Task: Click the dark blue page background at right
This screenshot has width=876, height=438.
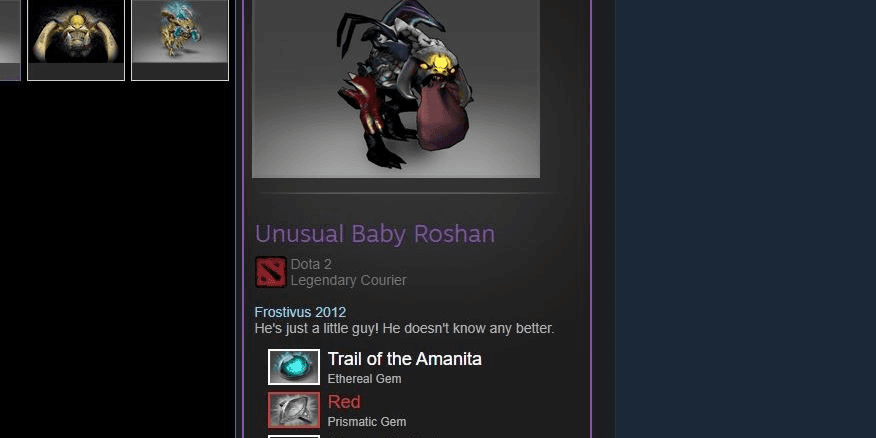Action: click(x=745, y=219)
